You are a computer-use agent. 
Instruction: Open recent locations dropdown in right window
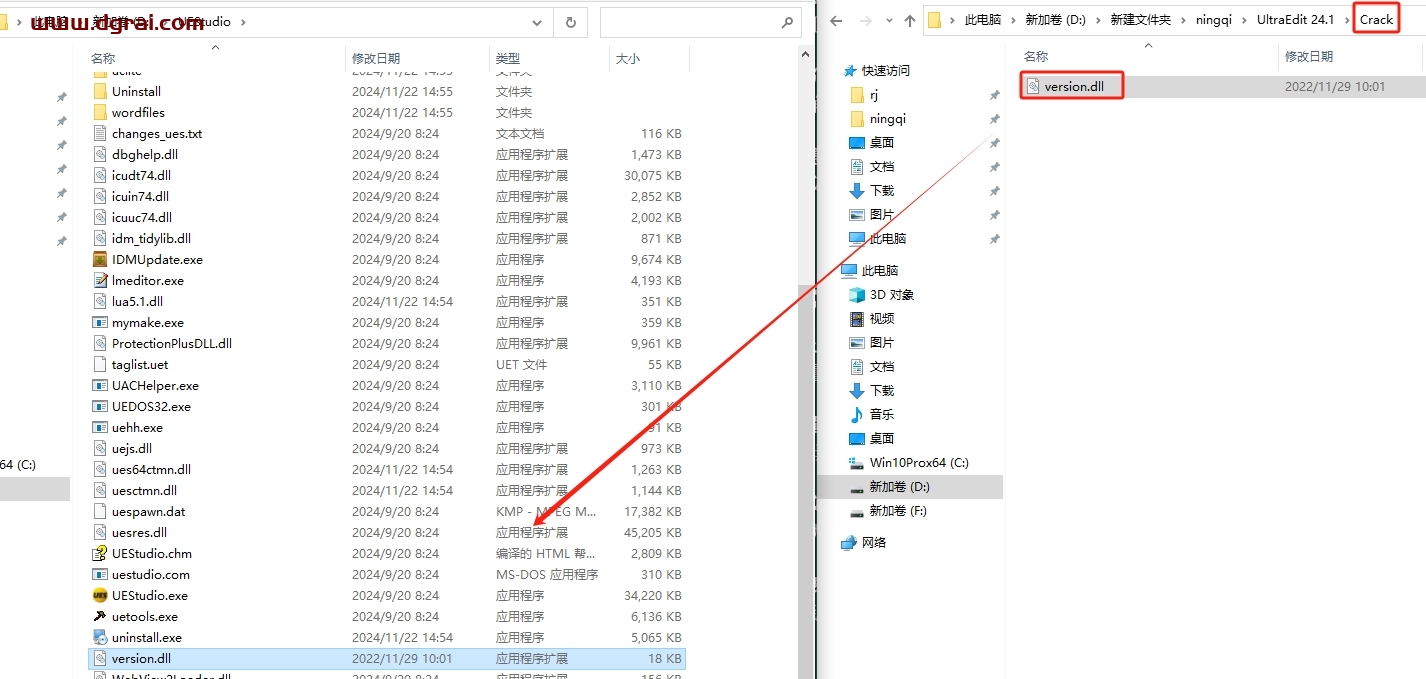click(888, 21)
